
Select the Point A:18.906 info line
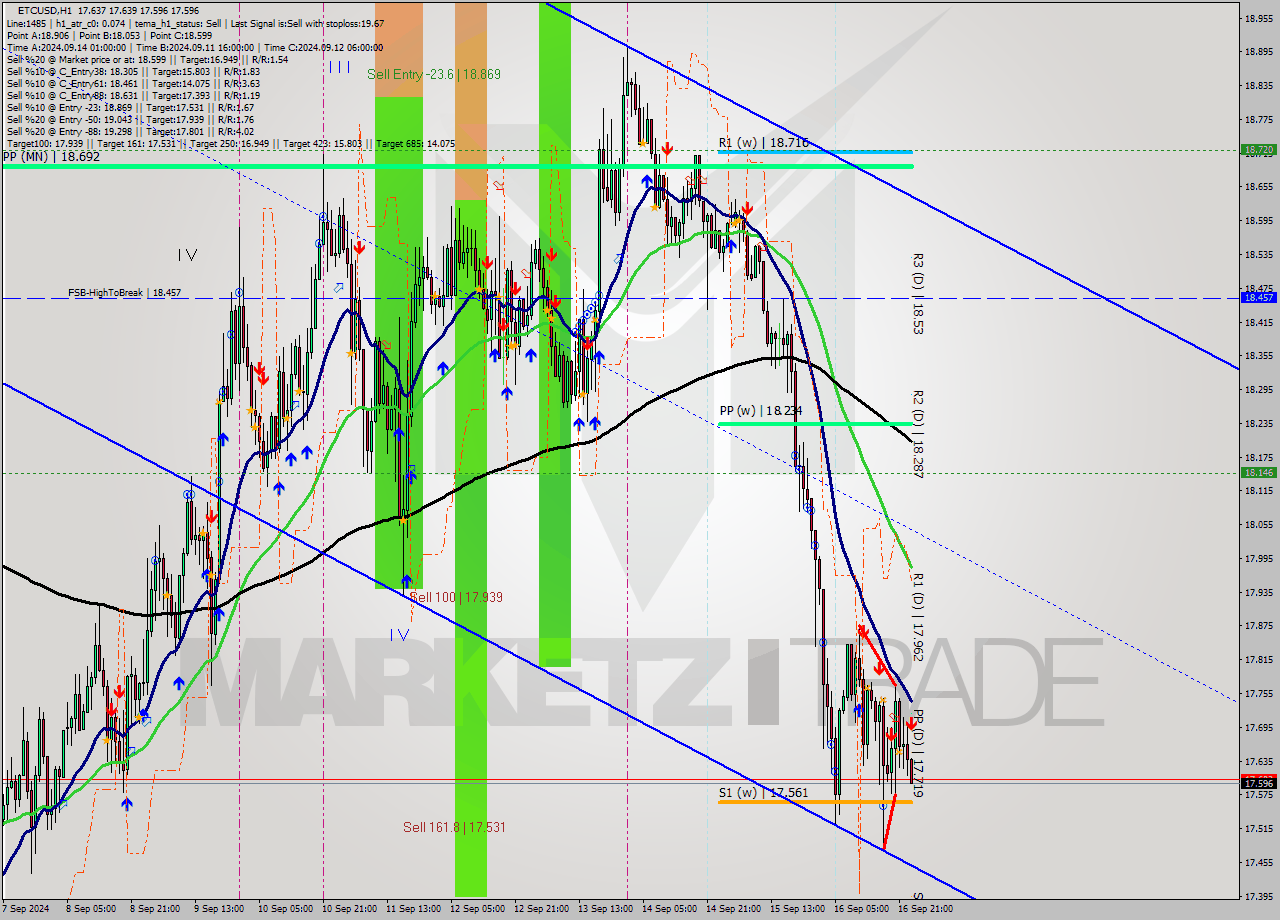click(x=109, y=35)
